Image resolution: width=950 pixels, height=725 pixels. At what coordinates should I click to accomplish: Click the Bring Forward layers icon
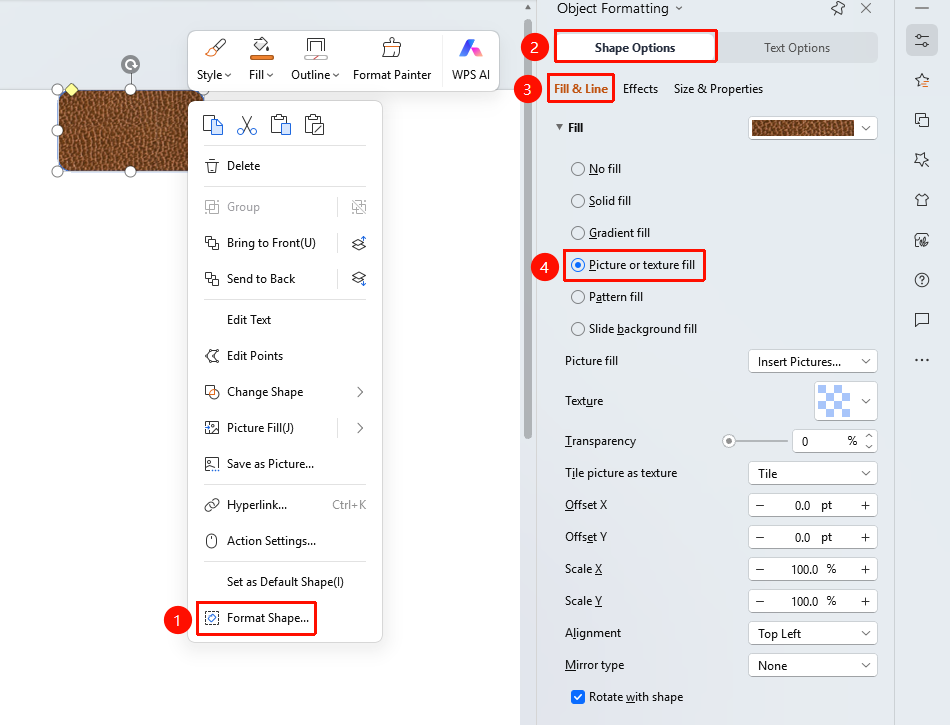pyautogui.click(x=359, y=243)
